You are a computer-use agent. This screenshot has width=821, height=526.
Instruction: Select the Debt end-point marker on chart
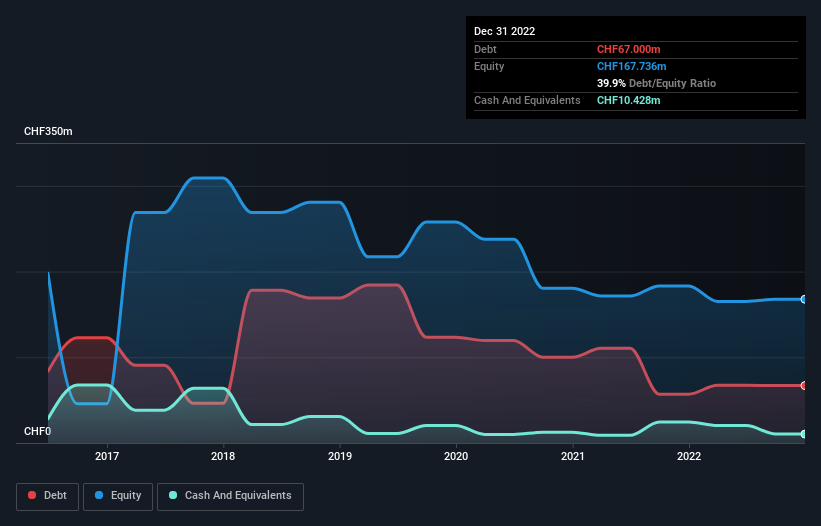click(804, 386)
